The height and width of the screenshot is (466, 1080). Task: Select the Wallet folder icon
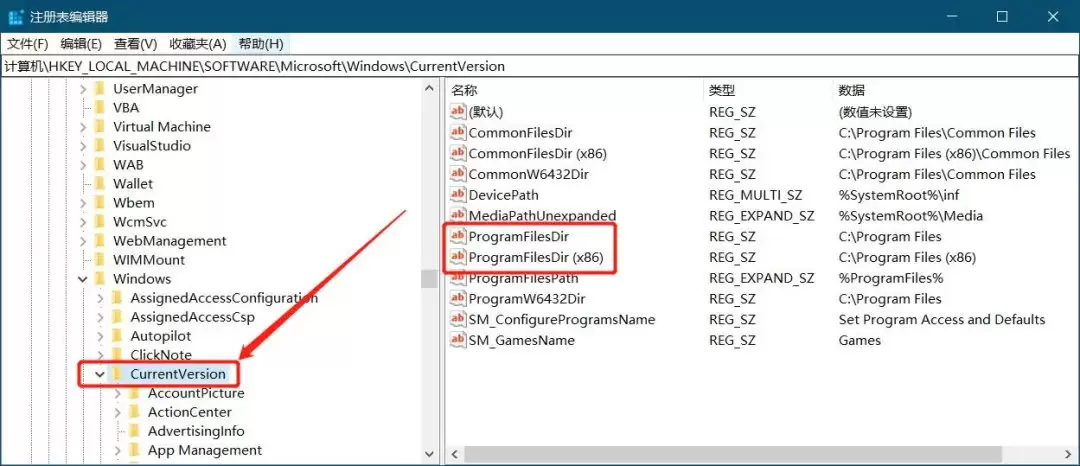tap(100, 184)
